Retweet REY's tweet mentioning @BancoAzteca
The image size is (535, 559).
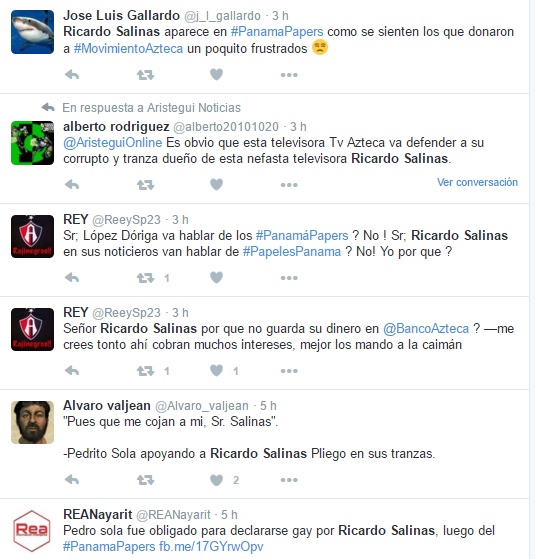click(145, 371)
